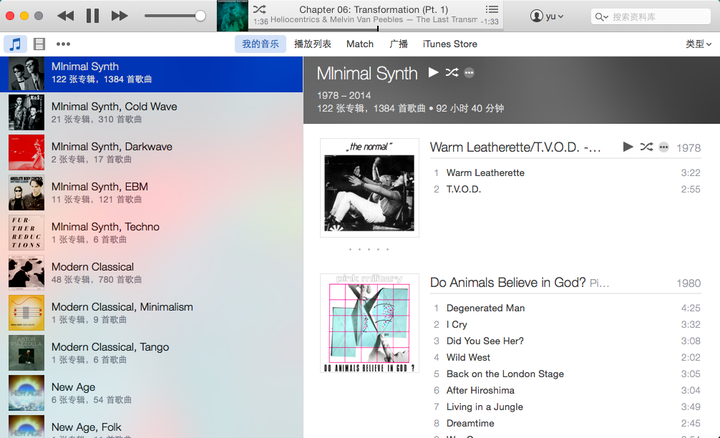This screenshot has height=438, width=720.
Task: Open the search magnifier options dropdown
Action: pyautogui.click(x=602, y=17)
